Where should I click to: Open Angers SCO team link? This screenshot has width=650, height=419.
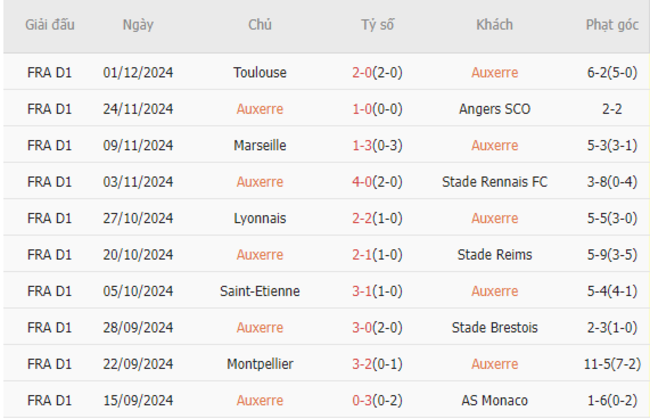(495, 109)
